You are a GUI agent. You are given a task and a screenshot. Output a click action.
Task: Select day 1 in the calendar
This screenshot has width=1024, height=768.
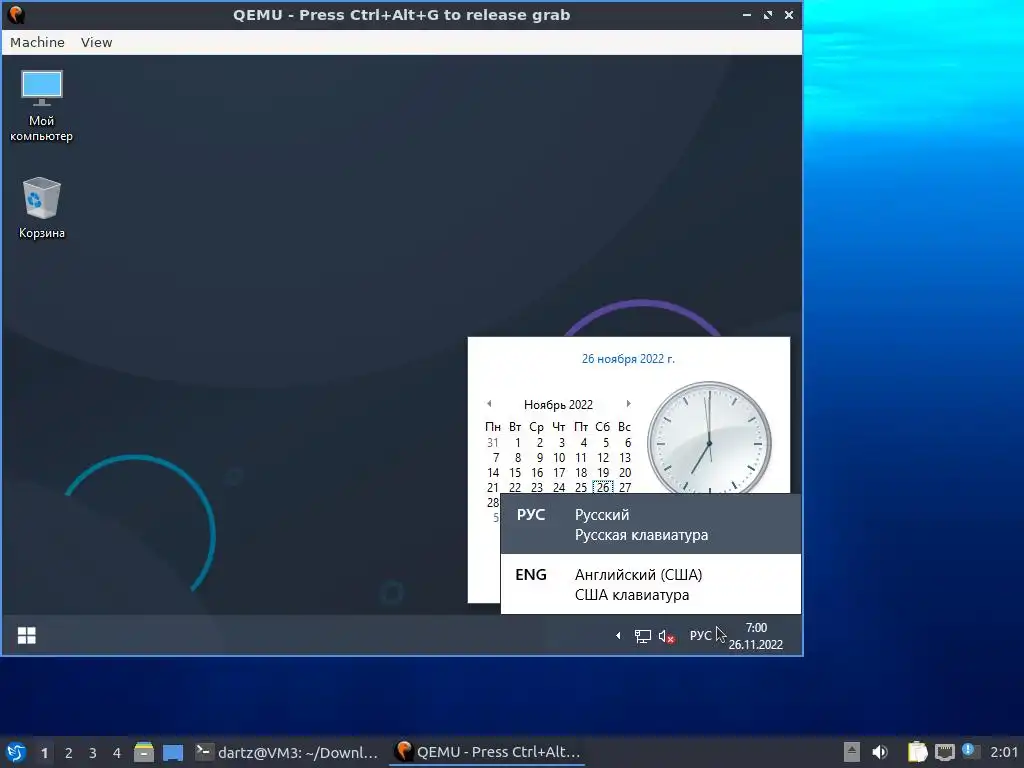[518, 443]
